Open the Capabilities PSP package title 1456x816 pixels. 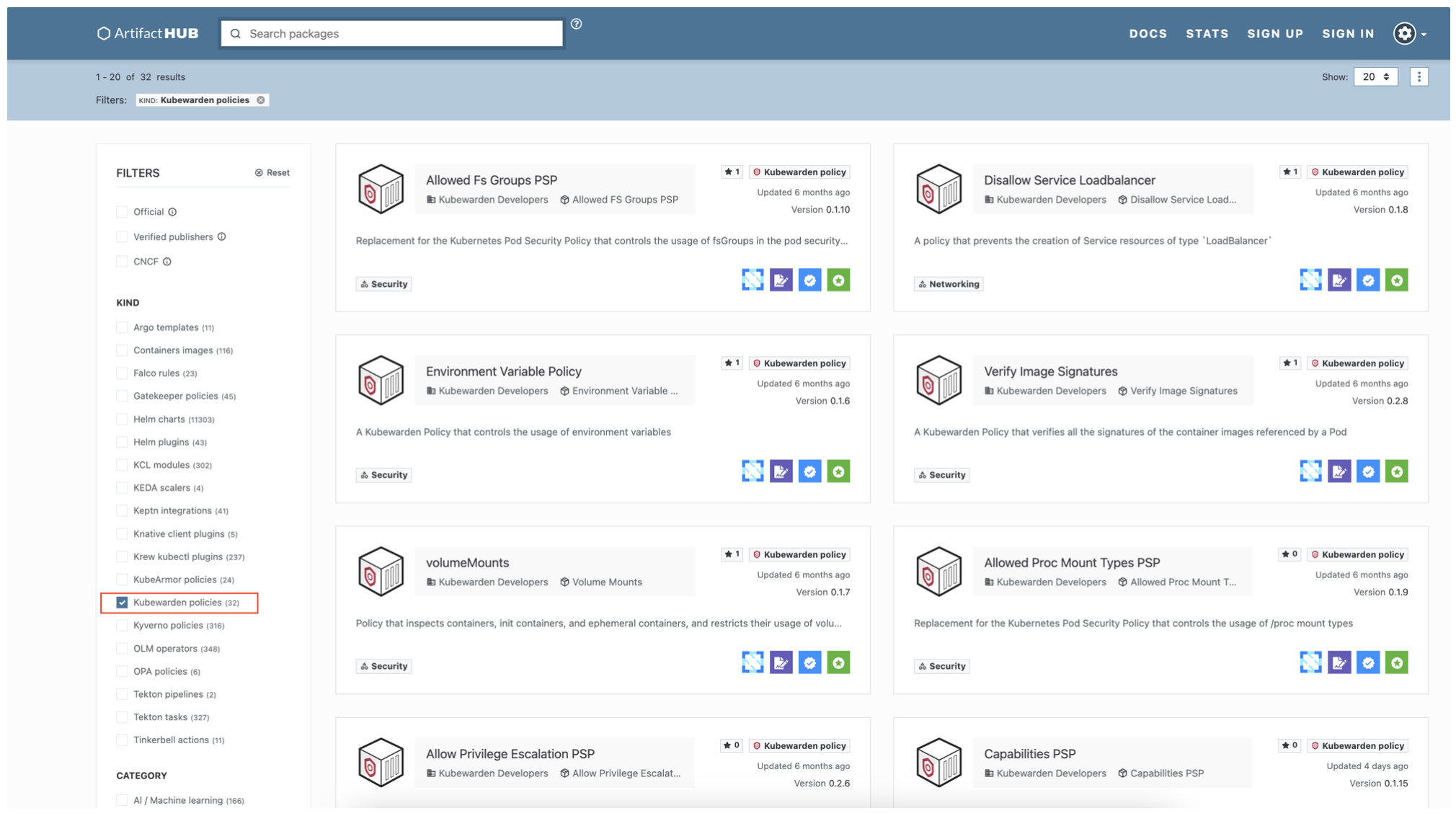pyautogui.click(x=1029, y=753)
